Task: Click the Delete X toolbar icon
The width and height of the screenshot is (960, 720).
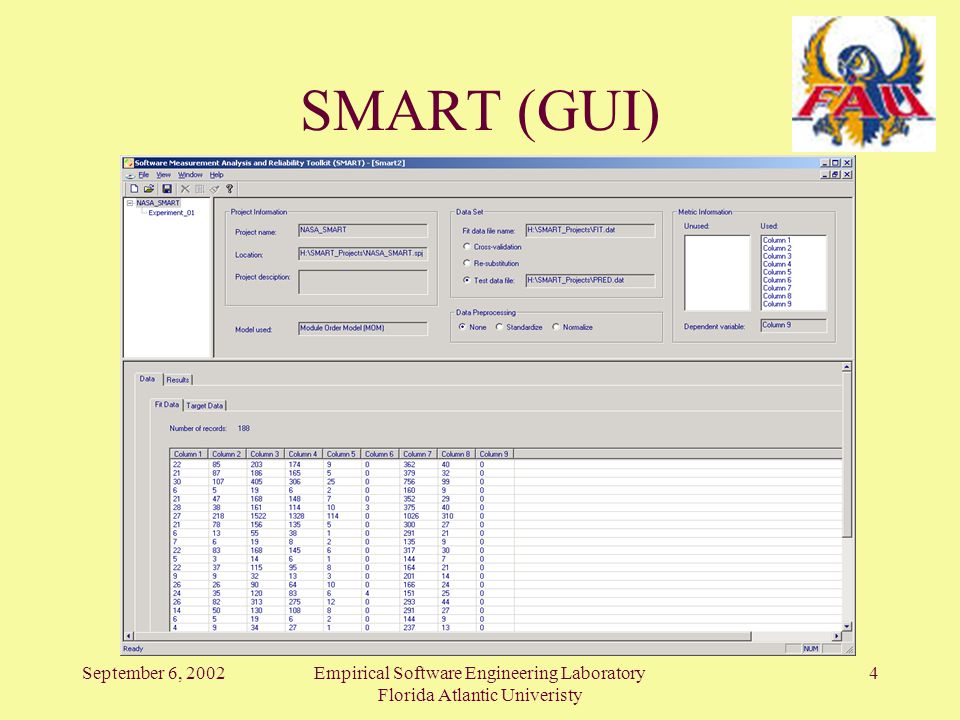Action: [185, 189]
